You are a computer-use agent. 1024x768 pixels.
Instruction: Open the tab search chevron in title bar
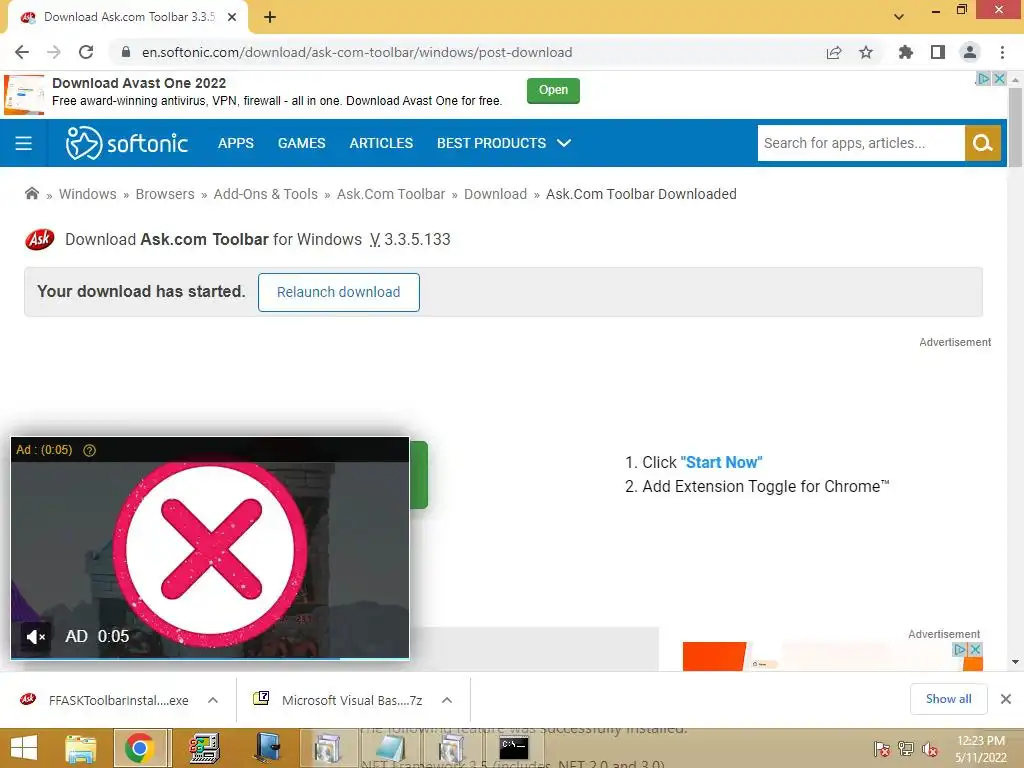pyautogui.click(x=899, y=17)
